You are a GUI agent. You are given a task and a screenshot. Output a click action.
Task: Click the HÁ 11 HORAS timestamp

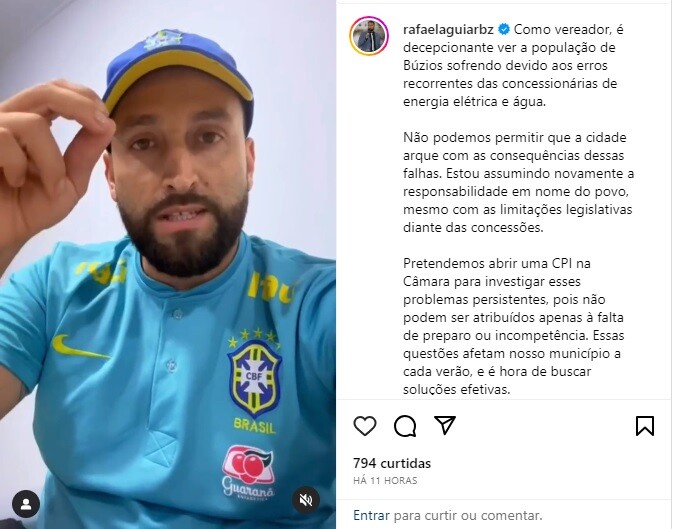[385, 480]
